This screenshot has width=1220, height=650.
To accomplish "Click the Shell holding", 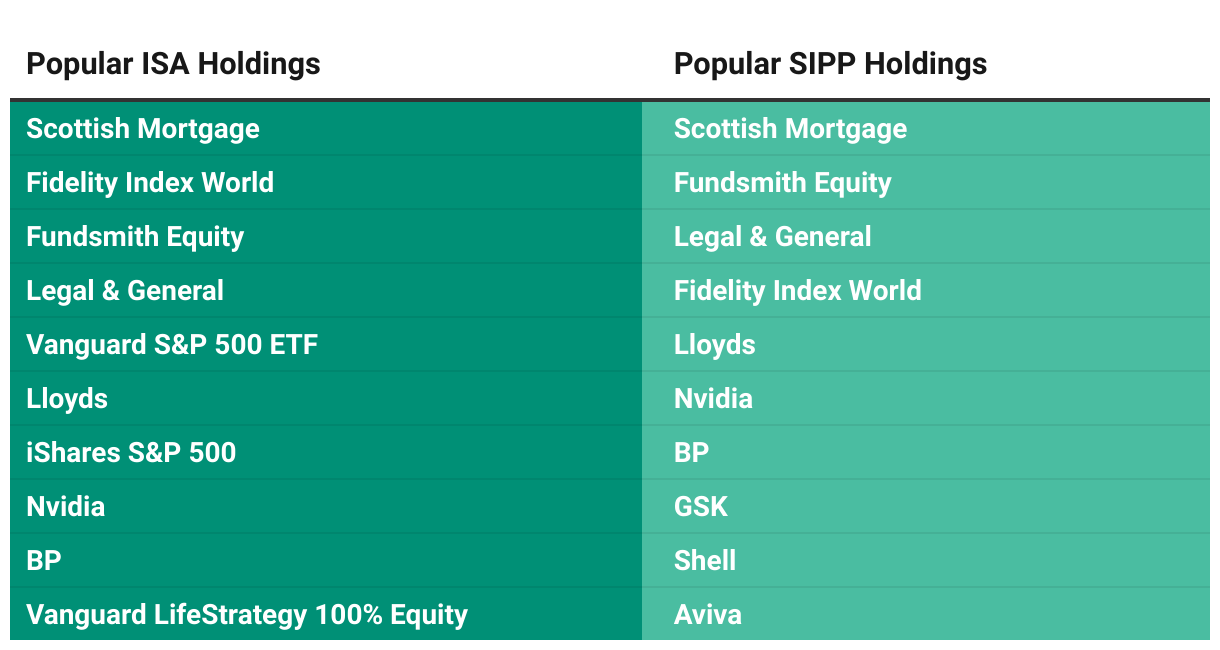I will pos(705,561).
